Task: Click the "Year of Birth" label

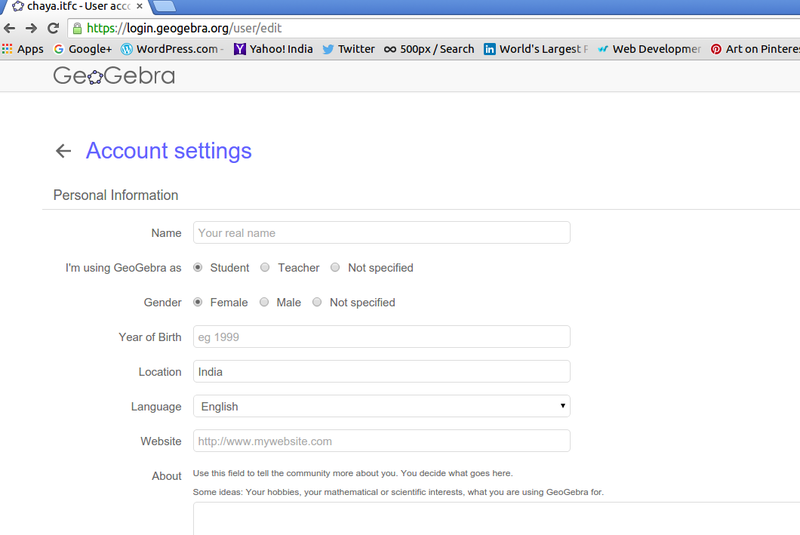Action: tap(150, 337)
